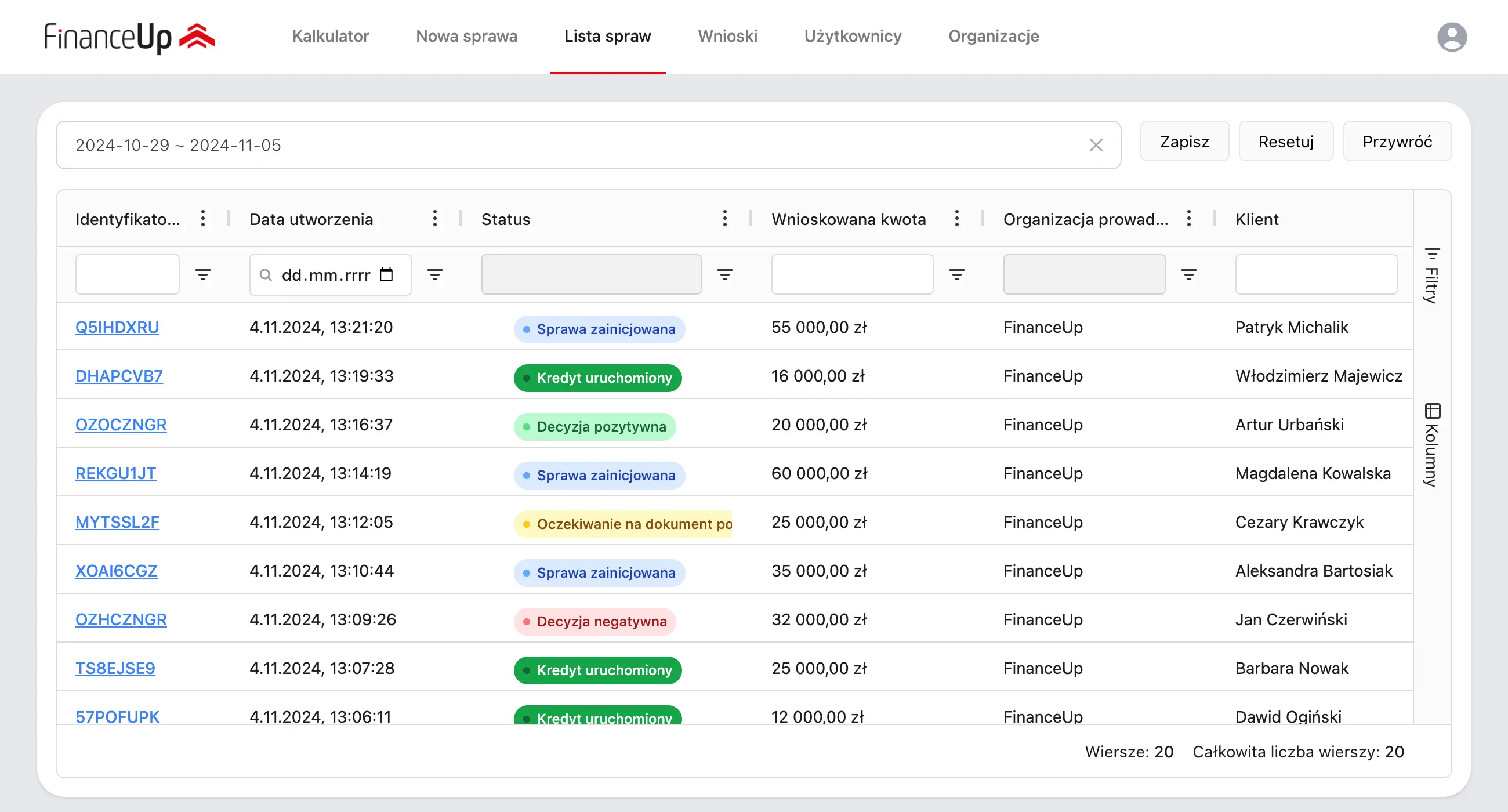Click filter icon beside the date filter field
1508x812 pixels.
[x=434, y=274]
